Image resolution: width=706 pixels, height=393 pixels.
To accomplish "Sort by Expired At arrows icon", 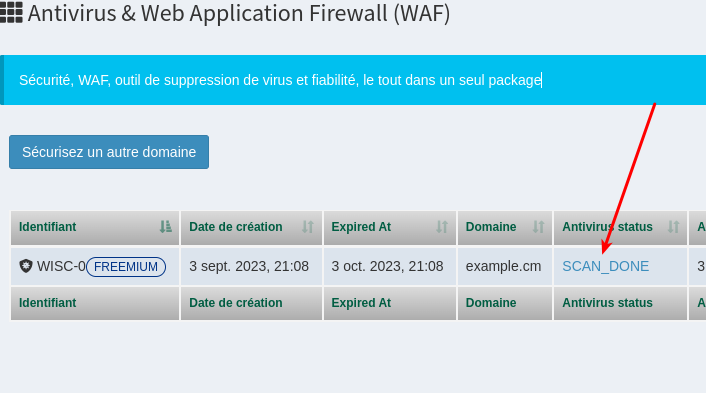I will pyautogui.click(x=442, y=226).
